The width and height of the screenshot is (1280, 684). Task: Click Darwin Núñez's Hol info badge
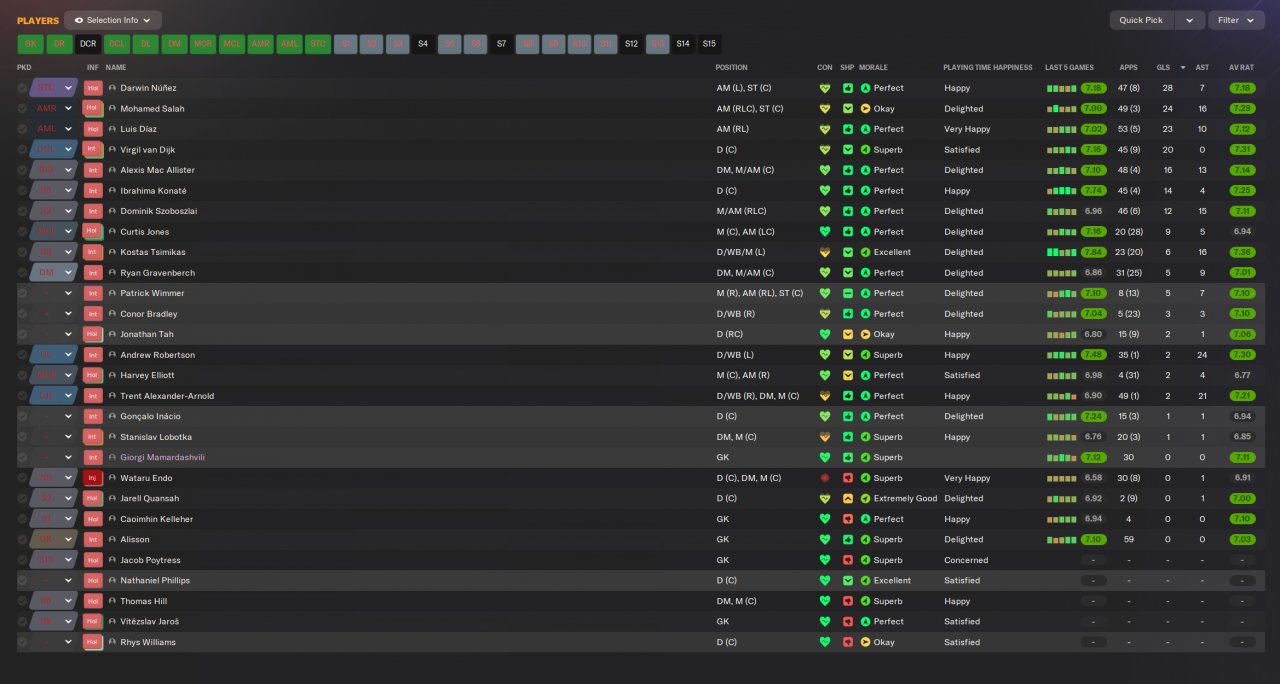coord(93,88)
